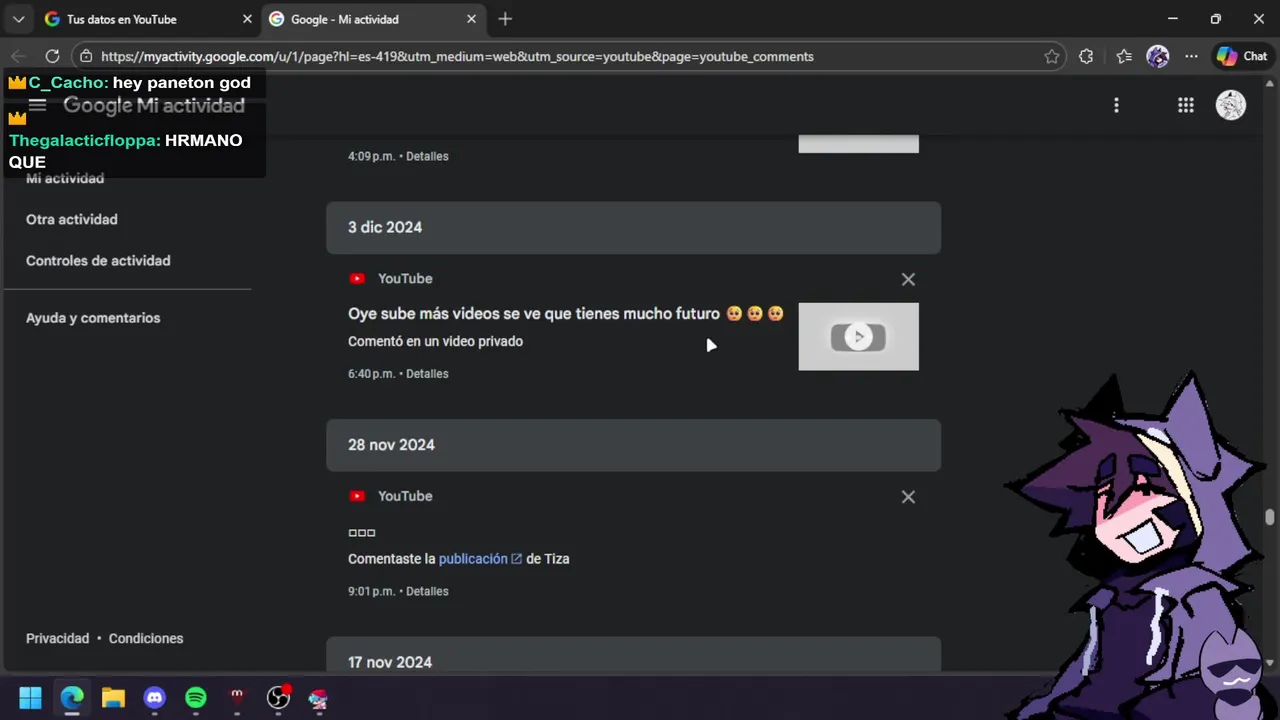Open the browser profile avatar in toolbar
Image resolution: width=1280 pixels, height=720 pixels.
[1158, 57]
